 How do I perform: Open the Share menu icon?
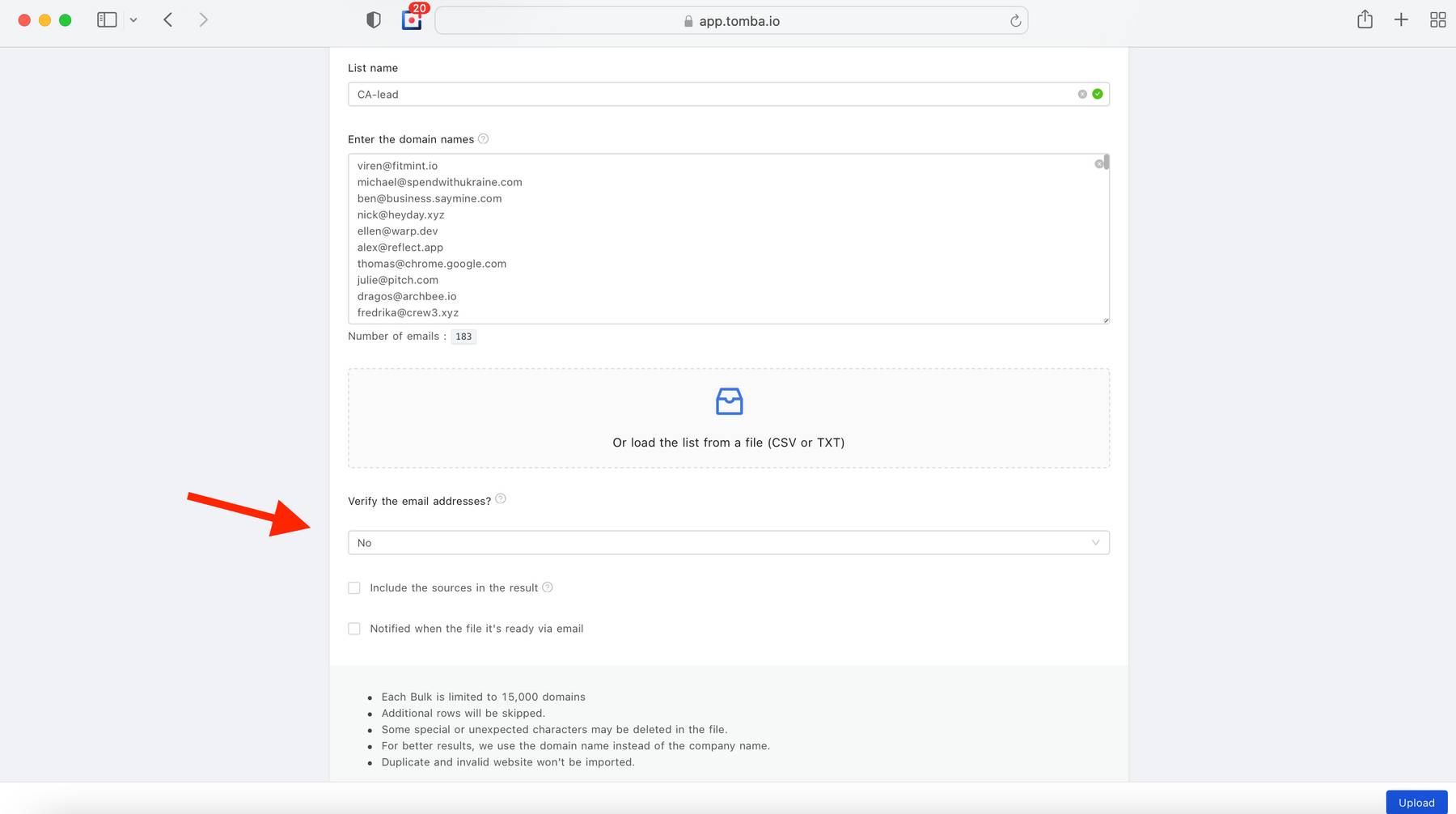(x=1365, y=19)
